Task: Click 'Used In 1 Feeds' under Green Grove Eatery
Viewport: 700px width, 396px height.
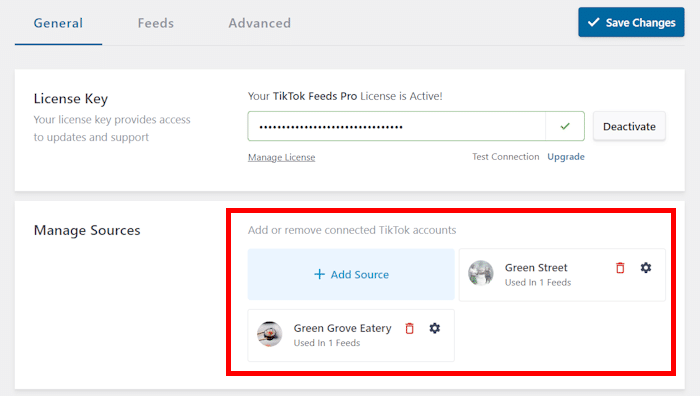Action: tap(327, 343)
